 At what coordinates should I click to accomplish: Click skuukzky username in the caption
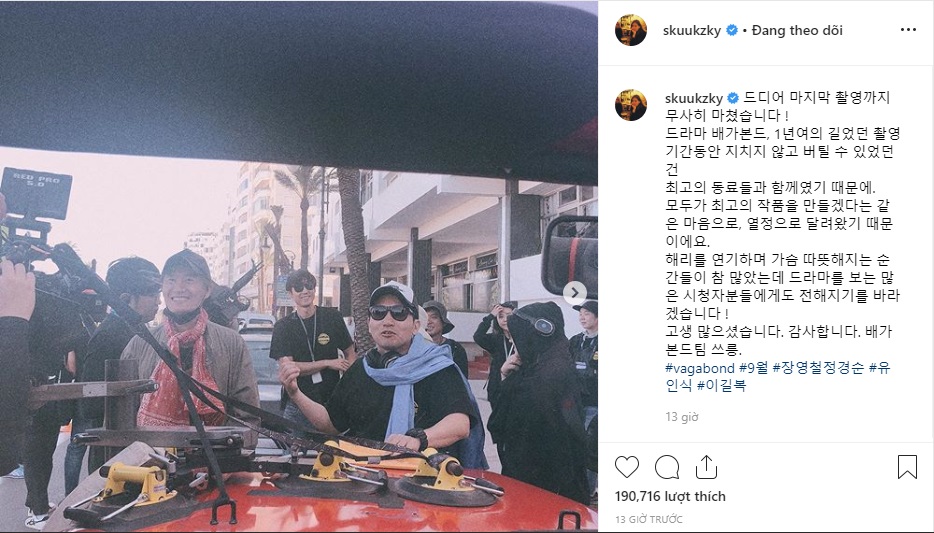click(694, 98)
